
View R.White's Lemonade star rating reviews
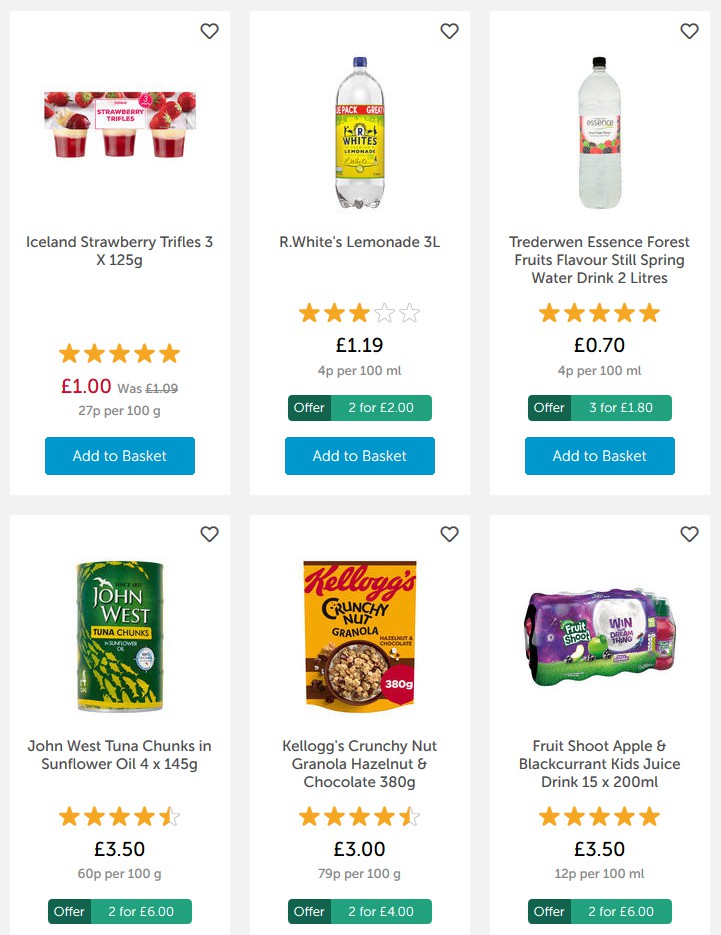click(x=360, y=314)
